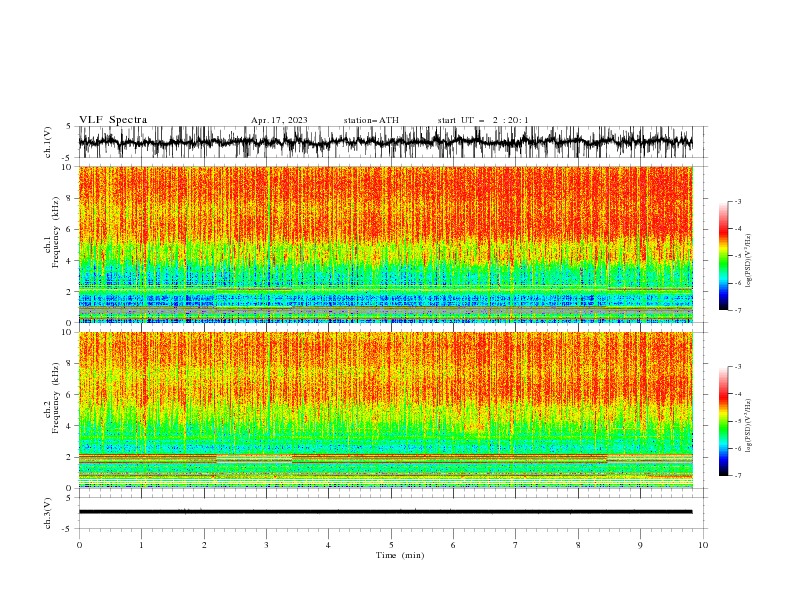Click inside the ch.2 spectrogram panel
Viewport: 792px width, 612px height.
[x=385, y=410]
